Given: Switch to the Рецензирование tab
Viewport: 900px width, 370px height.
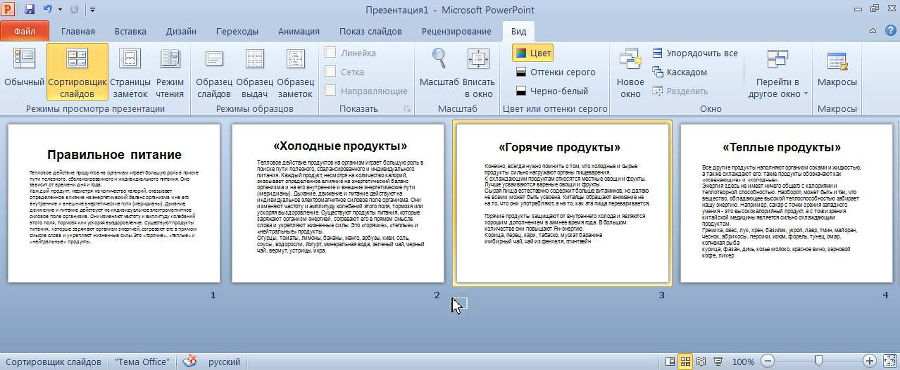Looking at the screenshot, I should coord(456,32).
